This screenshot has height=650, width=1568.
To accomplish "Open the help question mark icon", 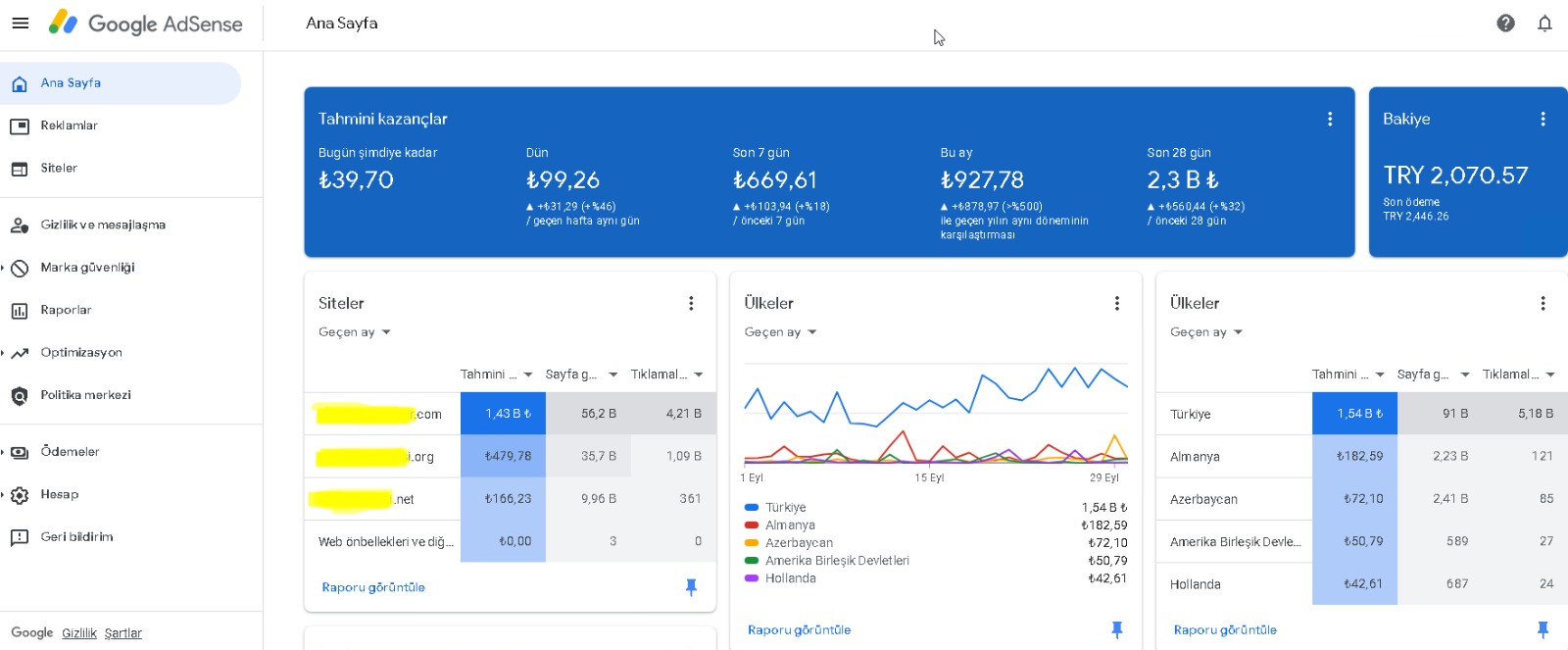I will point(1506,24).
